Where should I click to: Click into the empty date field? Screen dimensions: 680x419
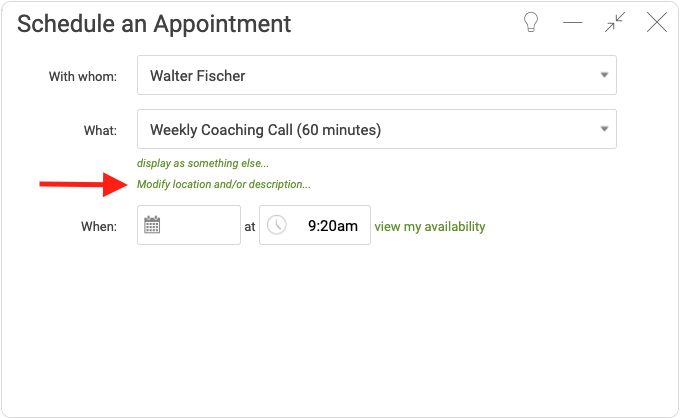[x=200, y=225]
